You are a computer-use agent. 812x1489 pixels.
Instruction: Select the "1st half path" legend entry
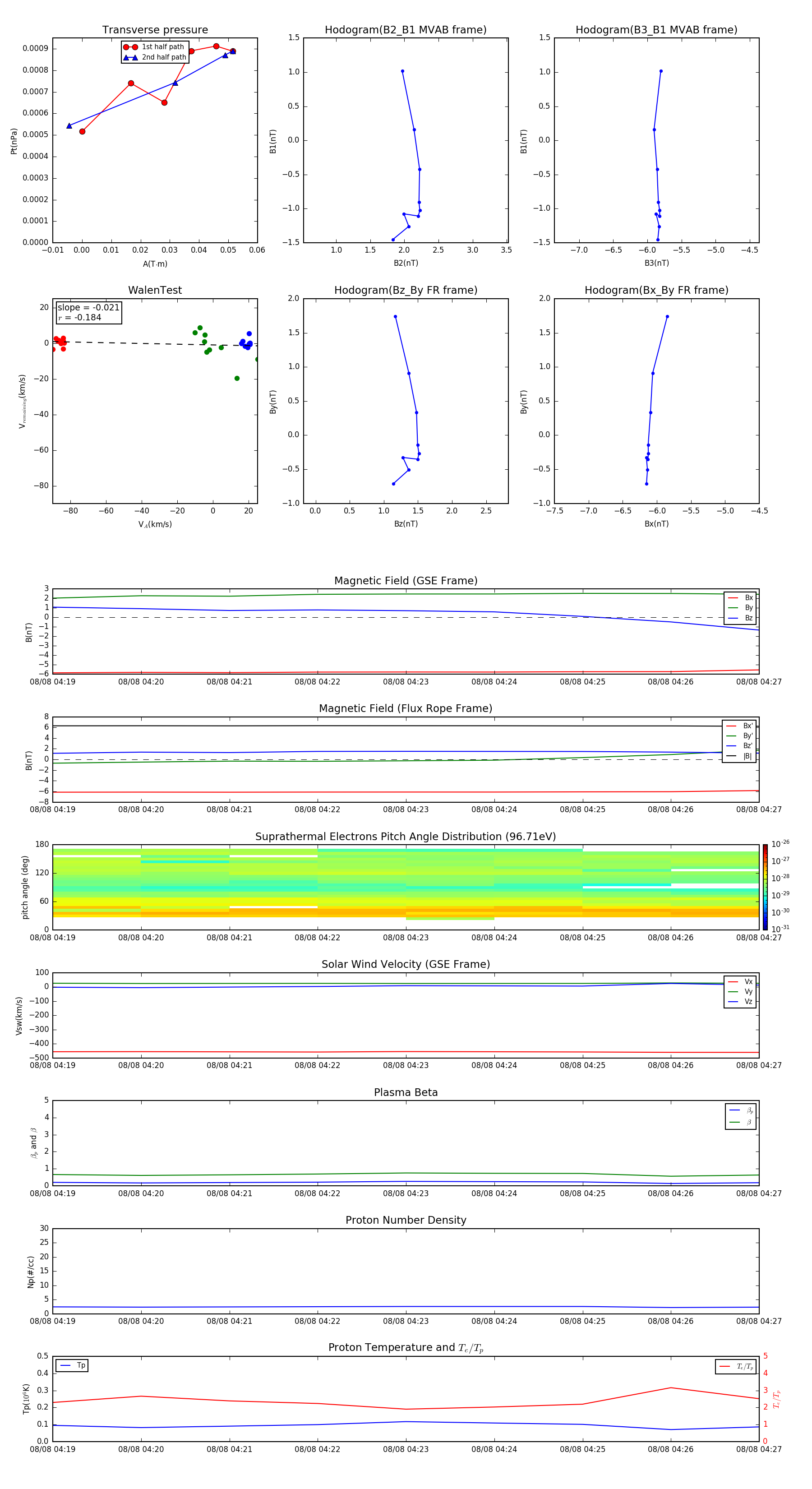coord(154,47)
